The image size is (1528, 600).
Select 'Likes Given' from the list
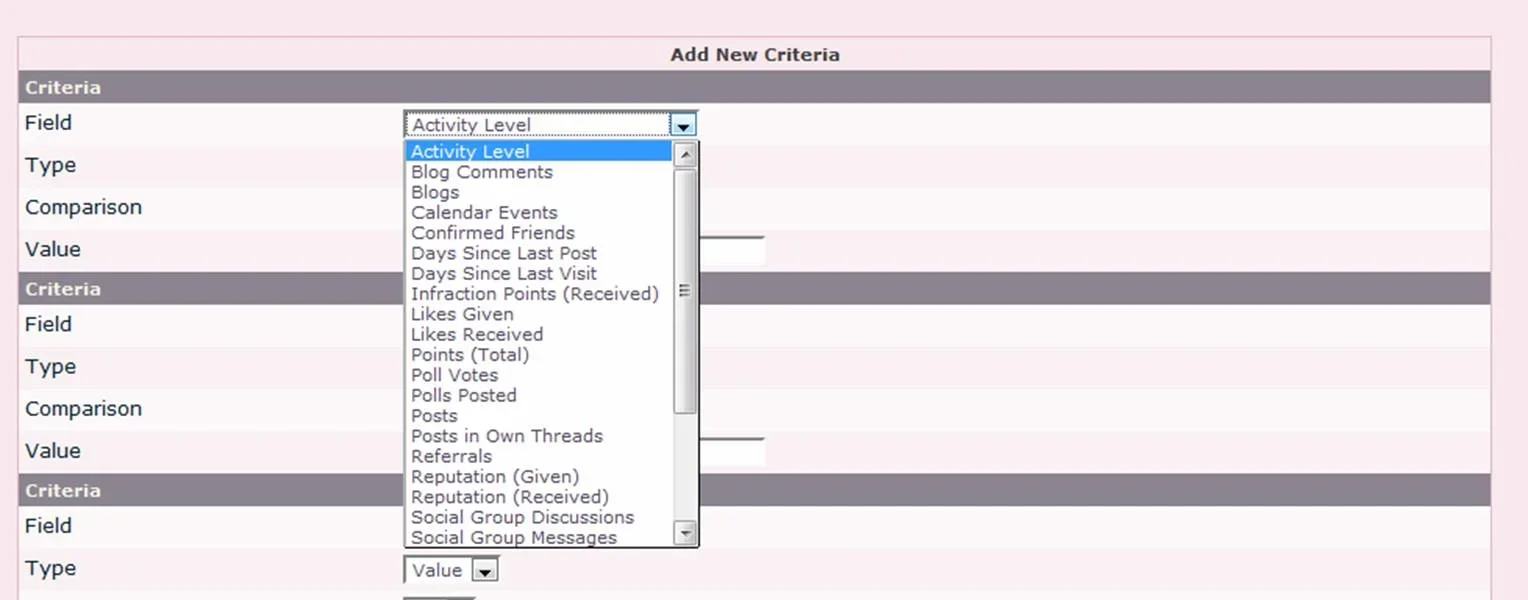click(539, 314)
